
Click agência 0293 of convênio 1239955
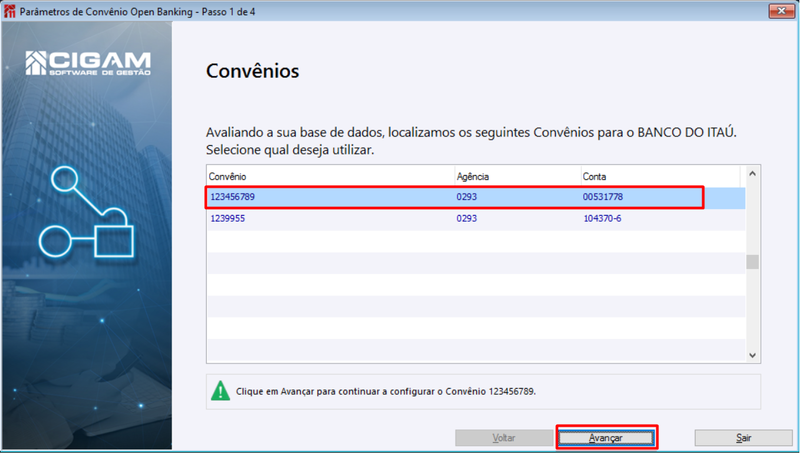pos(466,218)
